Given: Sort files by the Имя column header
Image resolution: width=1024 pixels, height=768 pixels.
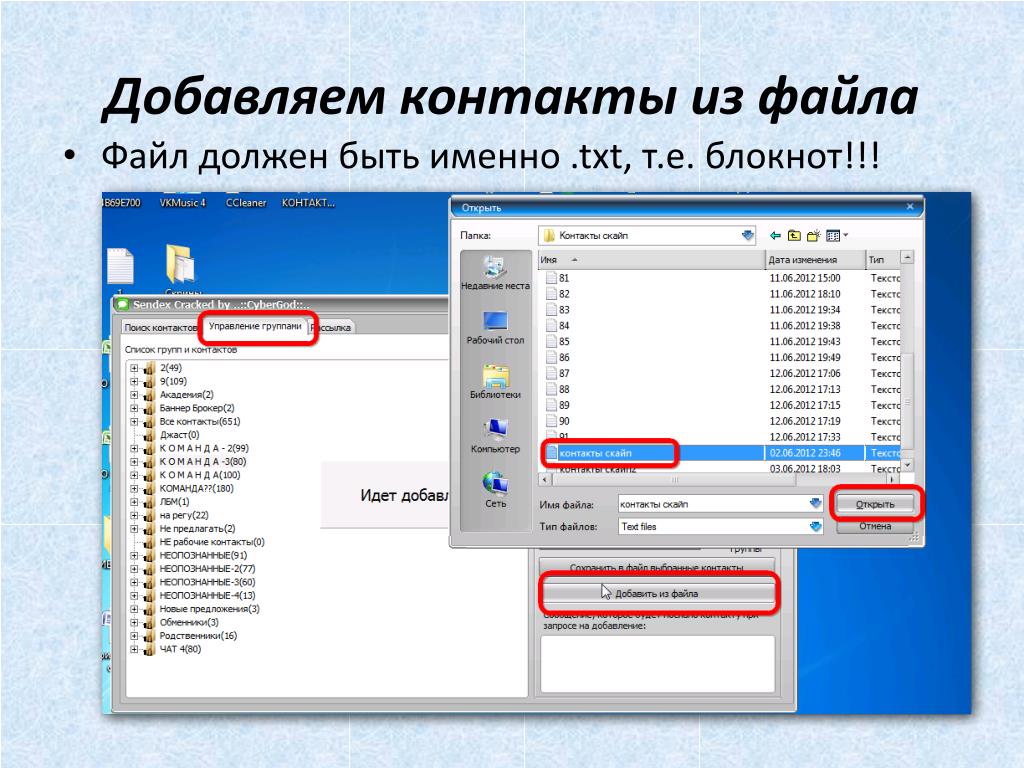Looking at the screenshot, I should tap(650, 260).
